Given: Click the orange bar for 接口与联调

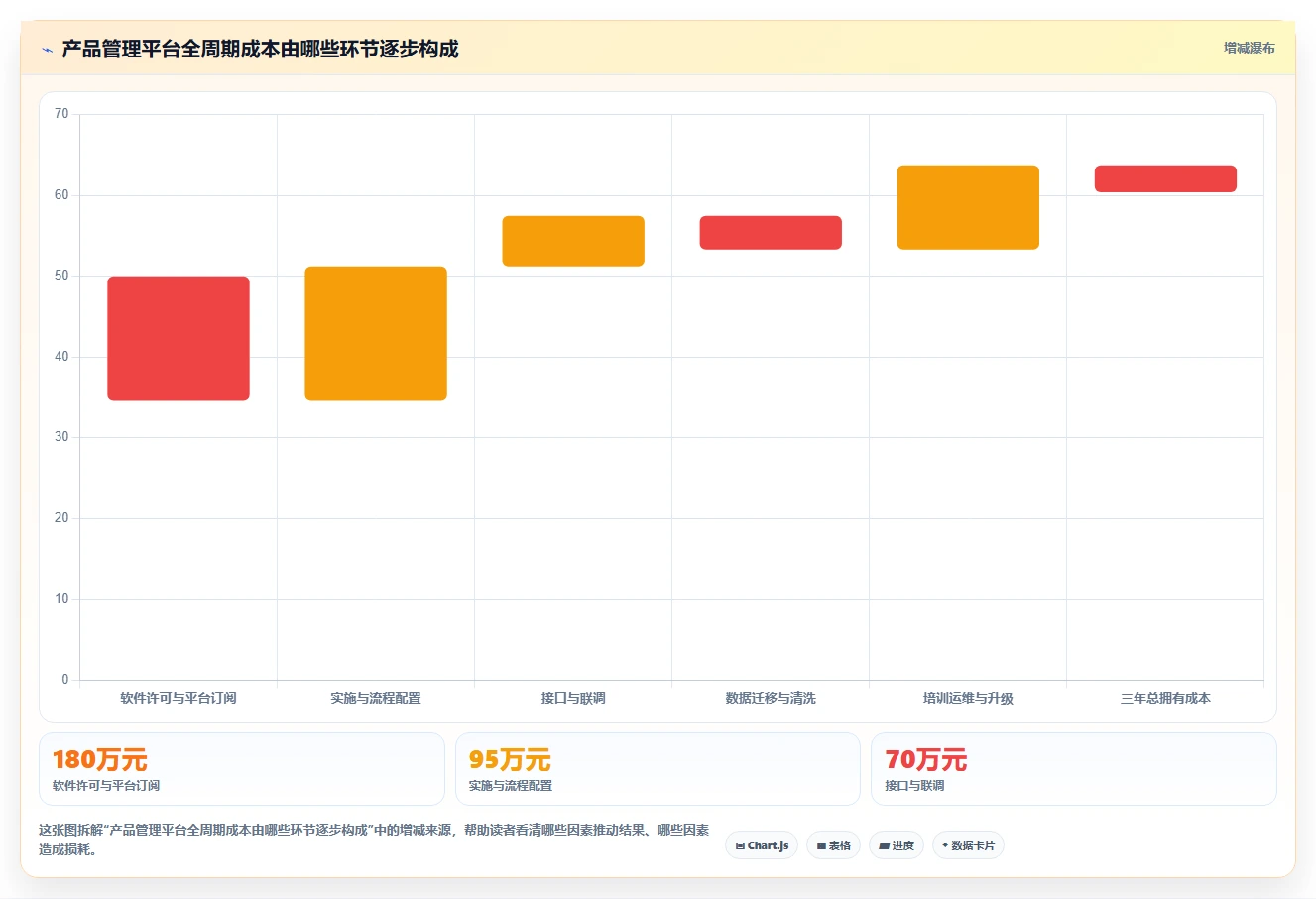Looking at the screenshot, I should (573, 241).
